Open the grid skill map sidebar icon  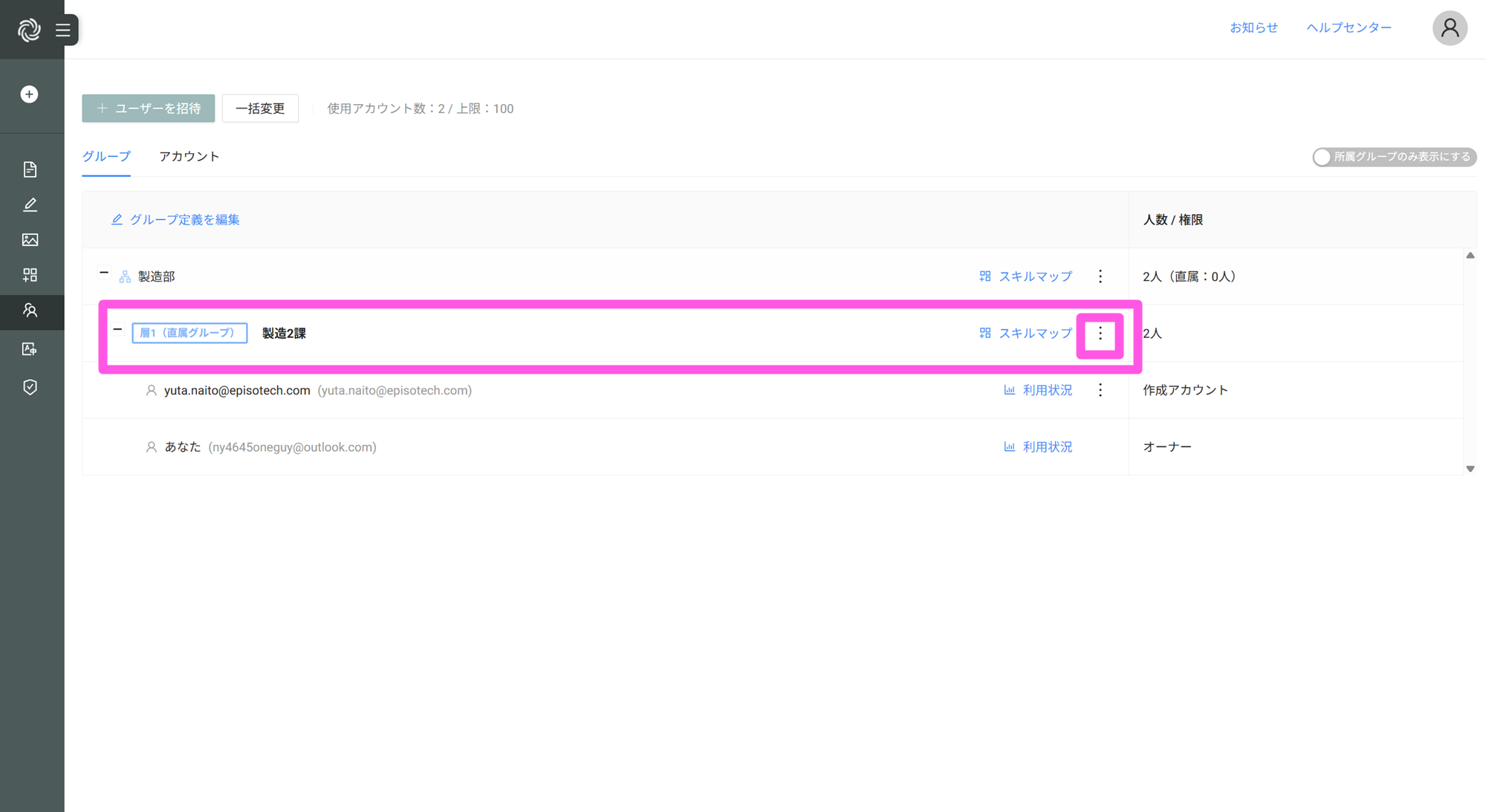pyautogui.click(x=30, y=275)
